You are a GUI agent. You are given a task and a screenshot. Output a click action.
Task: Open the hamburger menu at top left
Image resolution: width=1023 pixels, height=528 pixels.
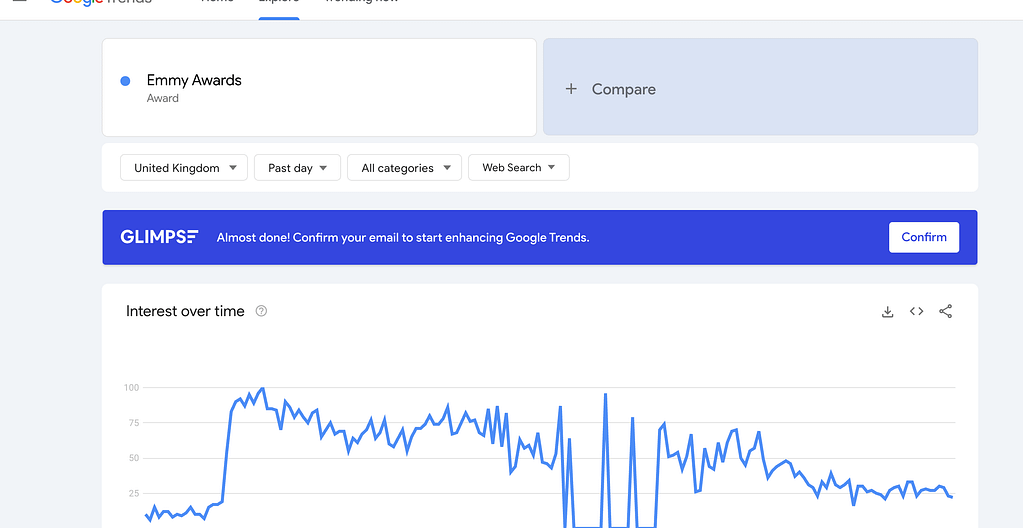(x=19, y=2)
